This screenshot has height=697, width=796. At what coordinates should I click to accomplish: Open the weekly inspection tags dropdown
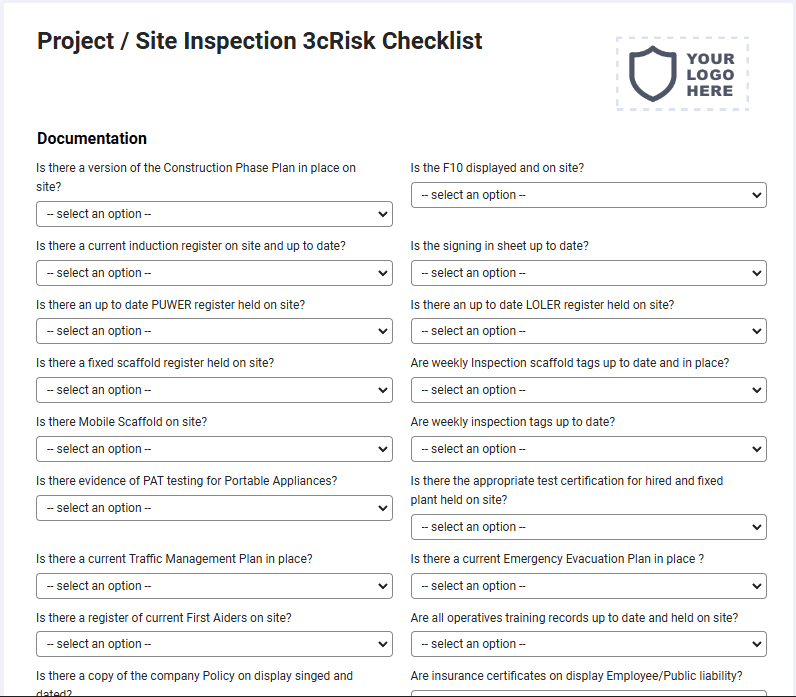pos(588,449)
